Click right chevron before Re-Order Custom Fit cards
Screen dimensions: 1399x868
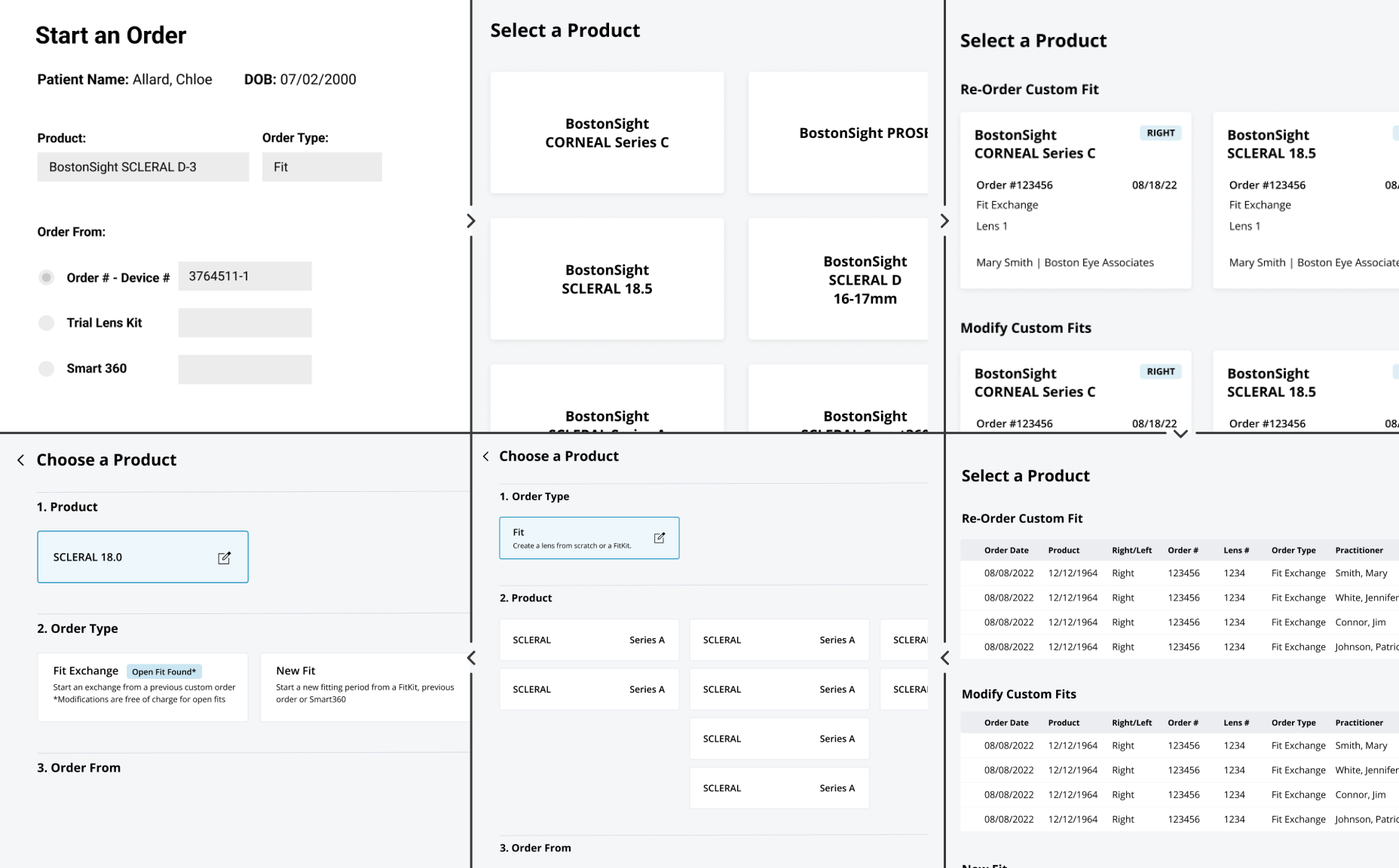(944, 221)
